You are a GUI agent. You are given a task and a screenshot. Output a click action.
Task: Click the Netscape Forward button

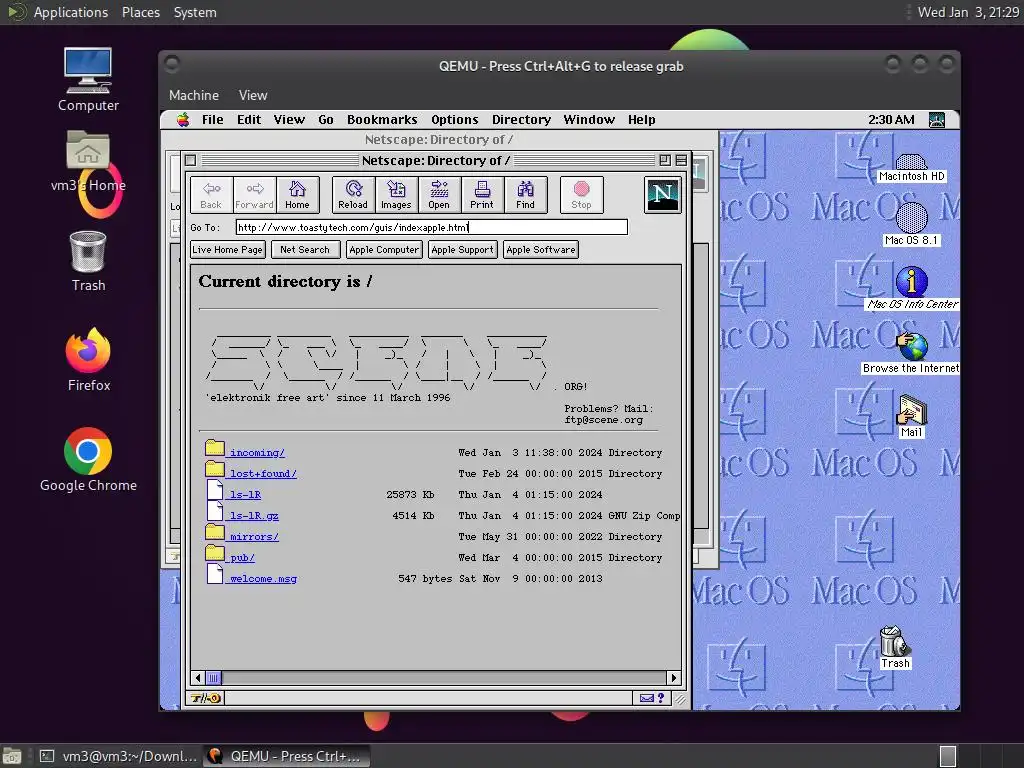coord(254,195)
